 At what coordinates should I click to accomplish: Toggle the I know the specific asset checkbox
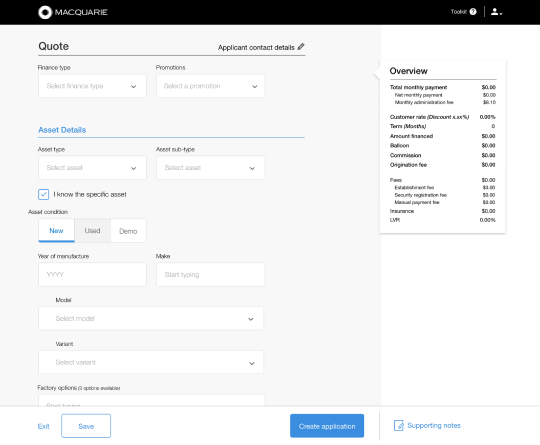[43, 194]
